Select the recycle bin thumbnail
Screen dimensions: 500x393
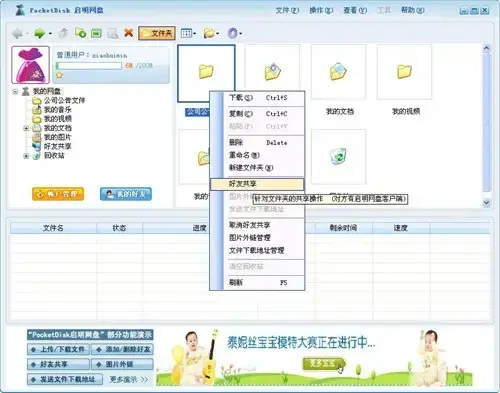(338, 157)
